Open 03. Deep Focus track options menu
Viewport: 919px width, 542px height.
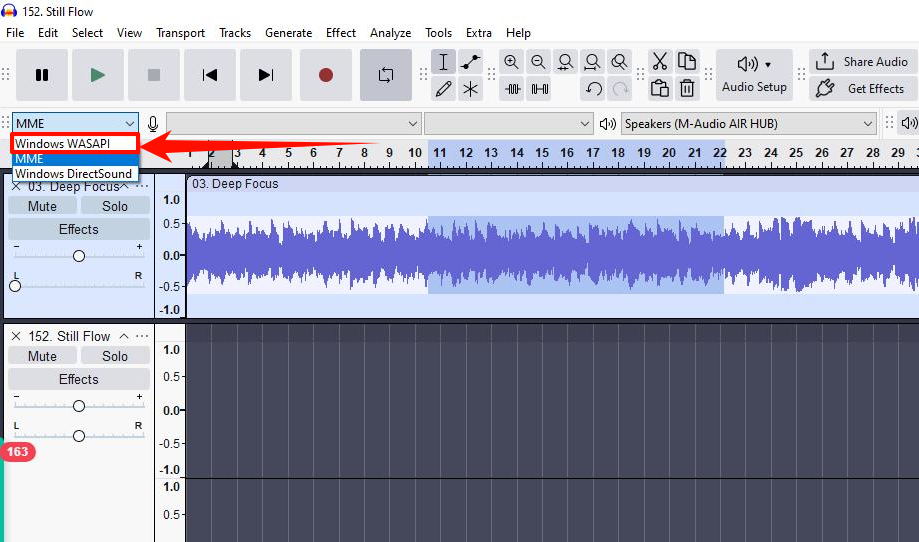point(142,186)
